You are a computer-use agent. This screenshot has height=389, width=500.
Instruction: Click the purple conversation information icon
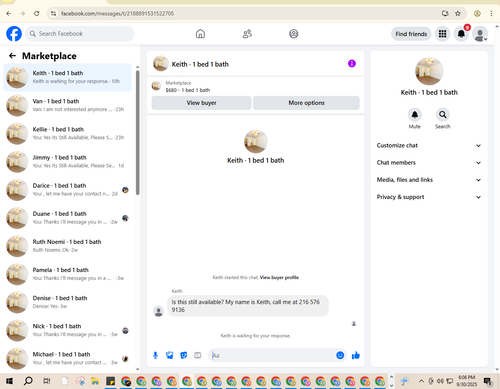click(352, 63)
